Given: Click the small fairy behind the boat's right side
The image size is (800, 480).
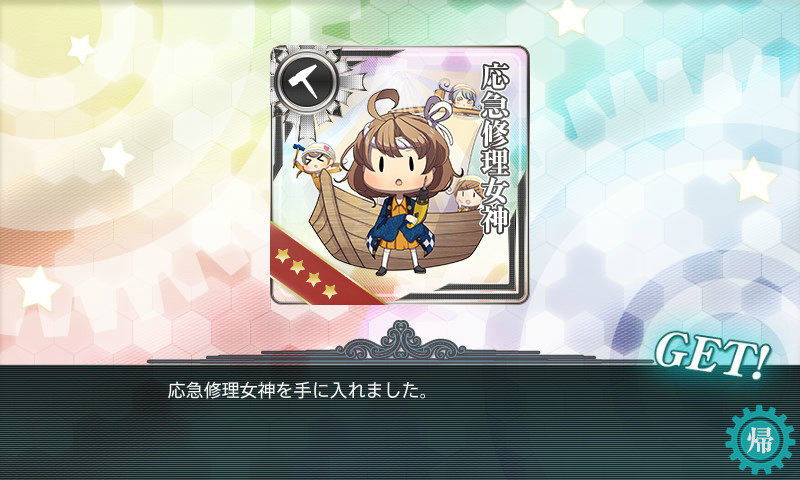Looking at the screenshot, I should (468, 194).
